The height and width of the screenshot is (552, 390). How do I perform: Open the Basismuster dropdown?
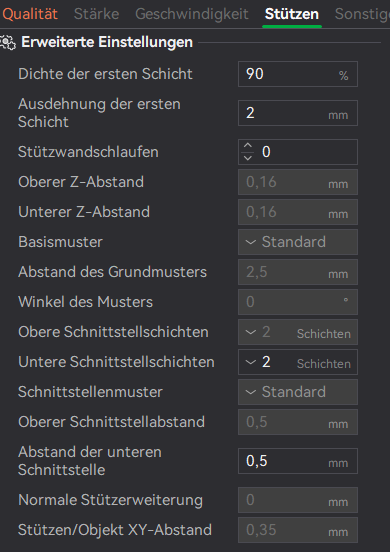[x=298, y=242]
